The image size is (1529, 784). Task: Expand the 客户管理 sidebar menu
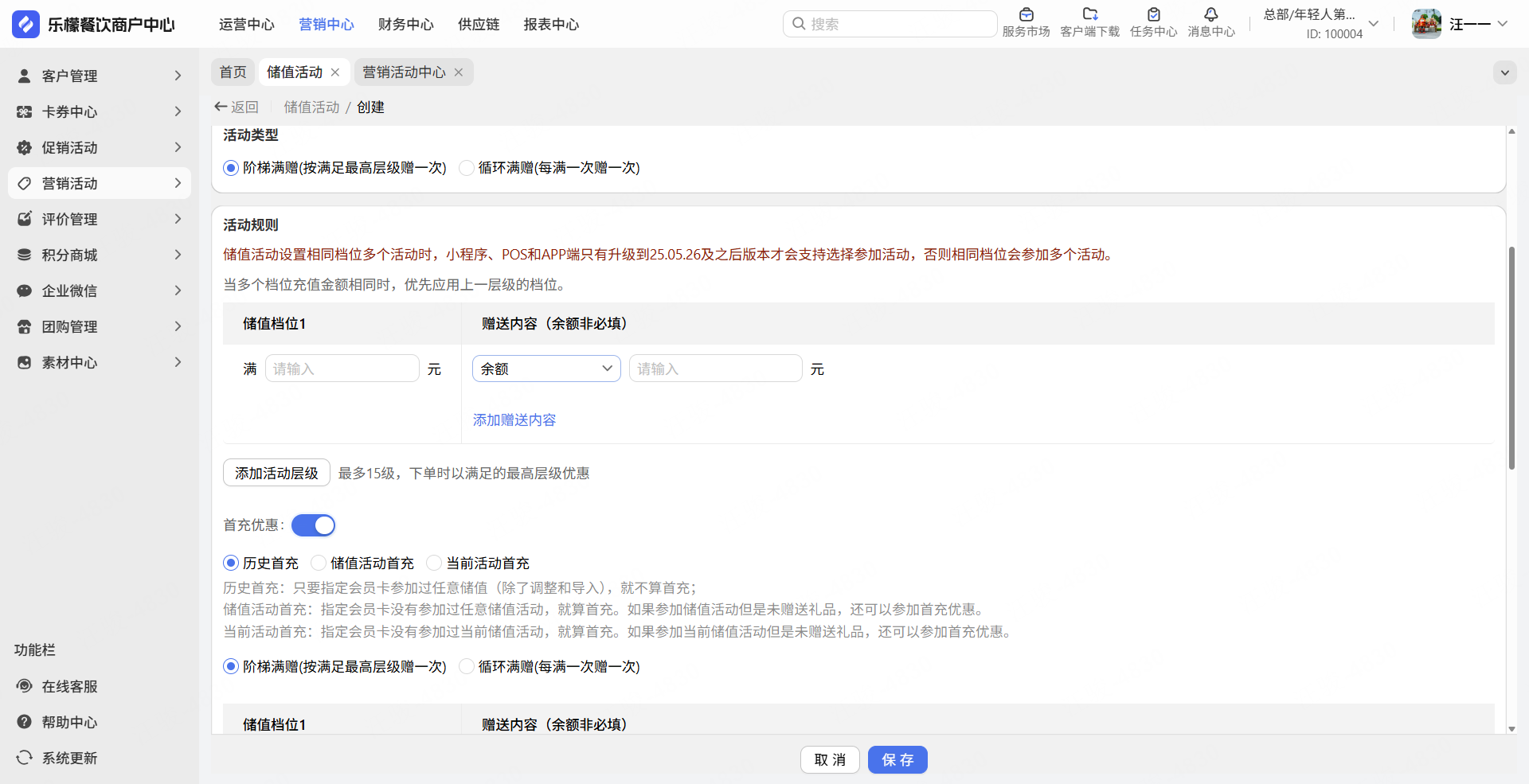[x=100, y=76]
